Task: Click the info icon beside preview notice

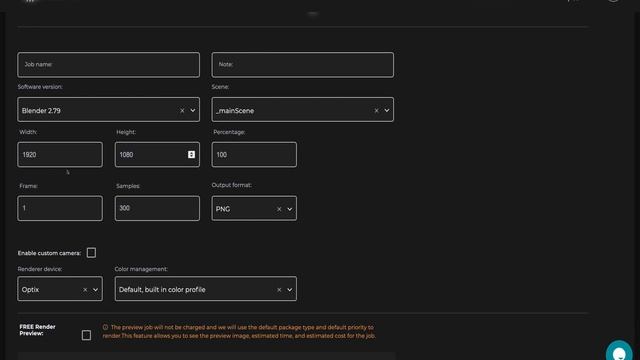Action: point(105,327)
